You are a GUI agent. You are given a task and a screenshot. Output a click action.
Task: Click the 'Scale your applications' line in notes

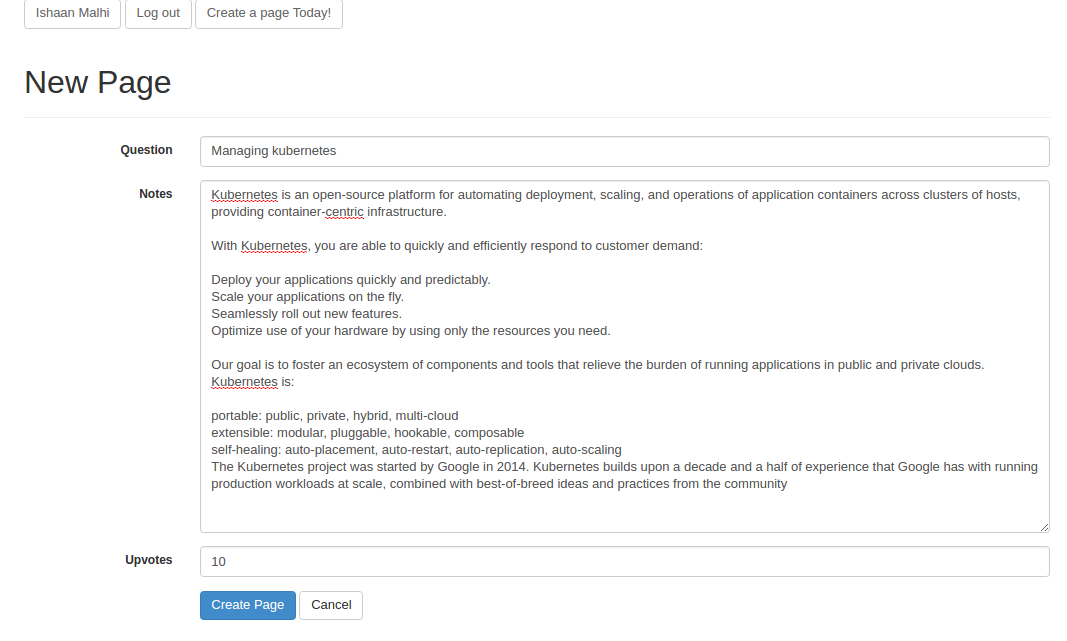click(307, 297)
